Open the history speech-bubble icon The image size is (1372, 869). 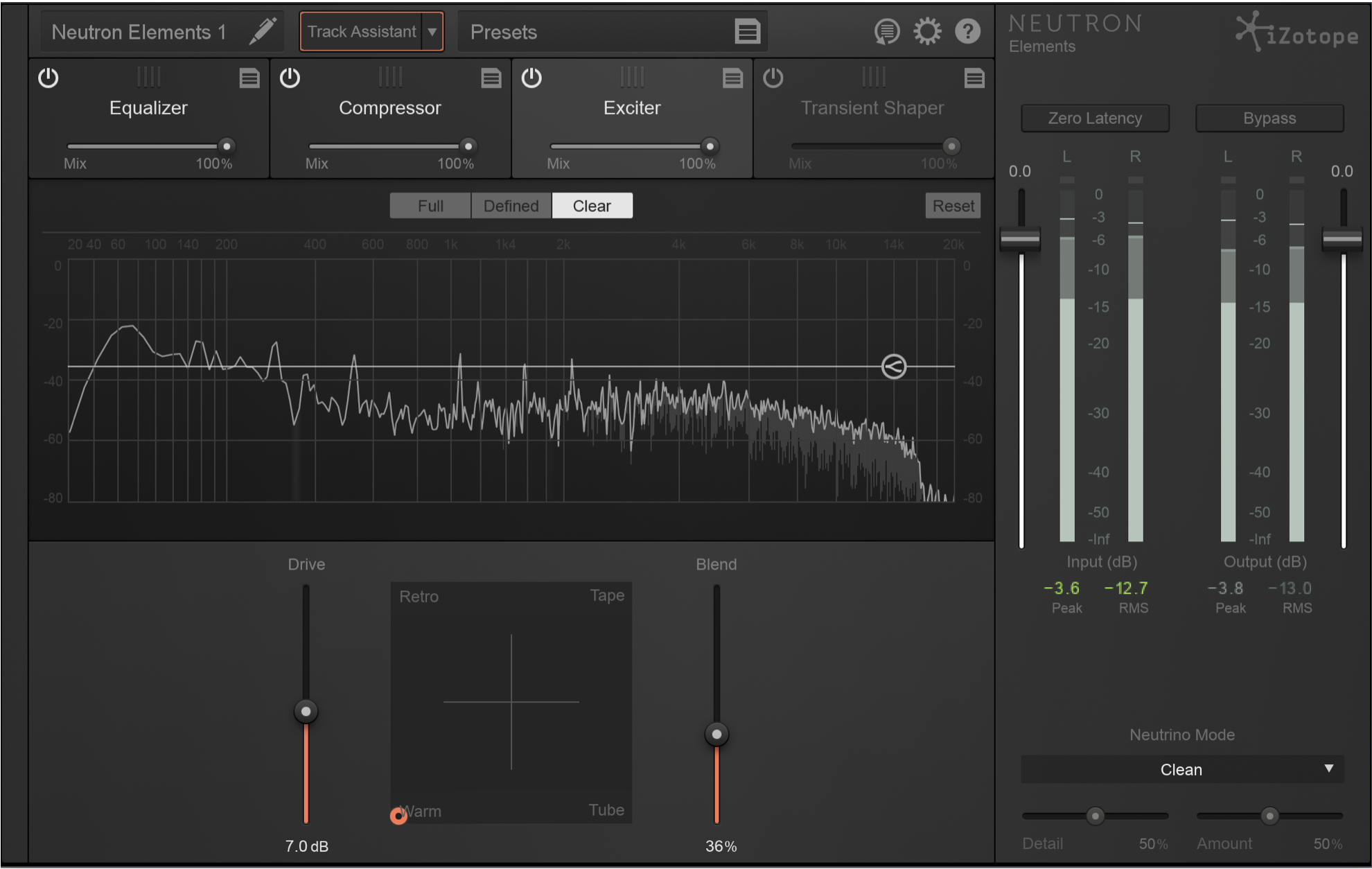(x=886, y=31)
